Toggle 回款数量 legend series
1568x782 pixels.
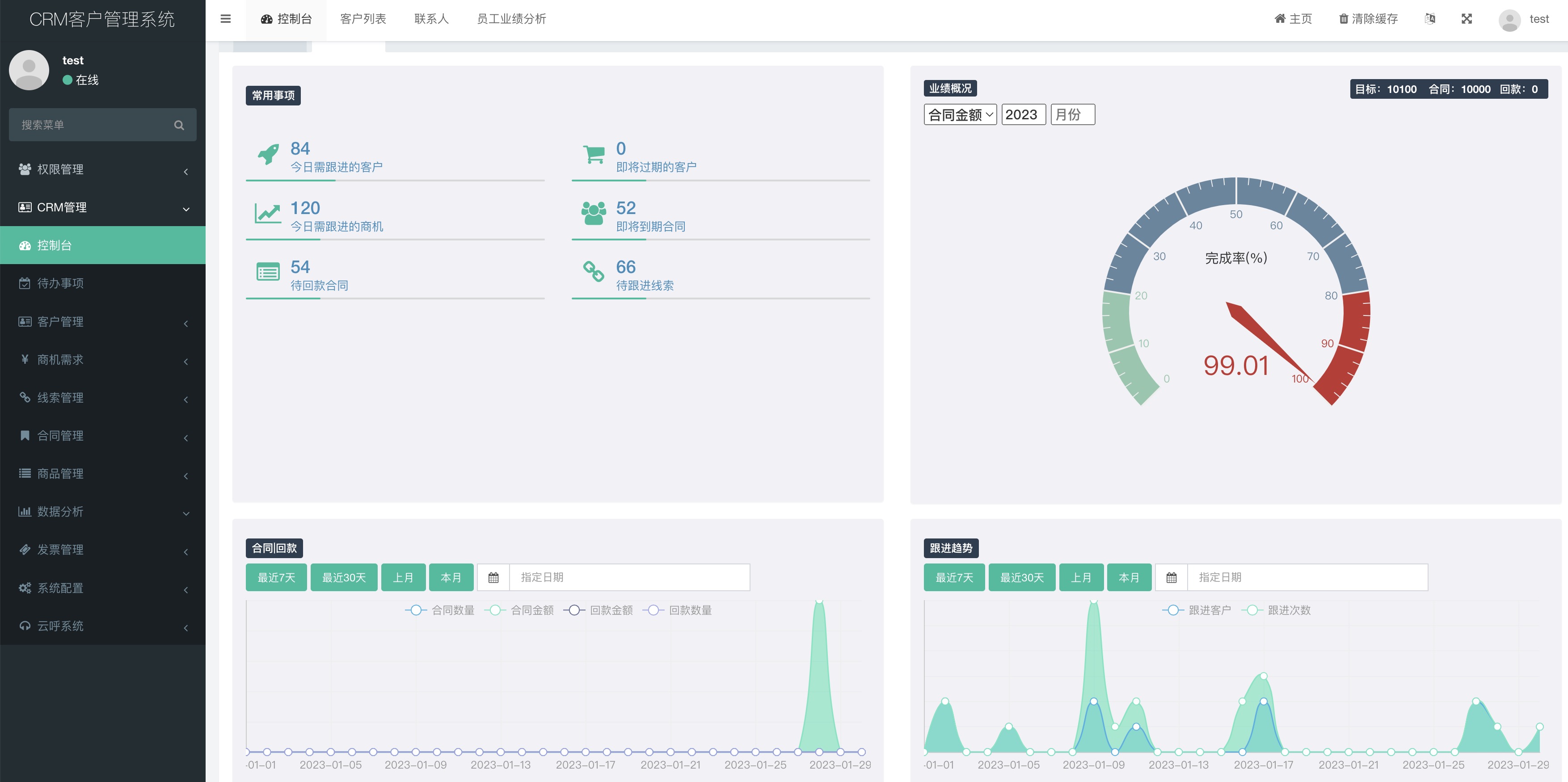(677, 610)
